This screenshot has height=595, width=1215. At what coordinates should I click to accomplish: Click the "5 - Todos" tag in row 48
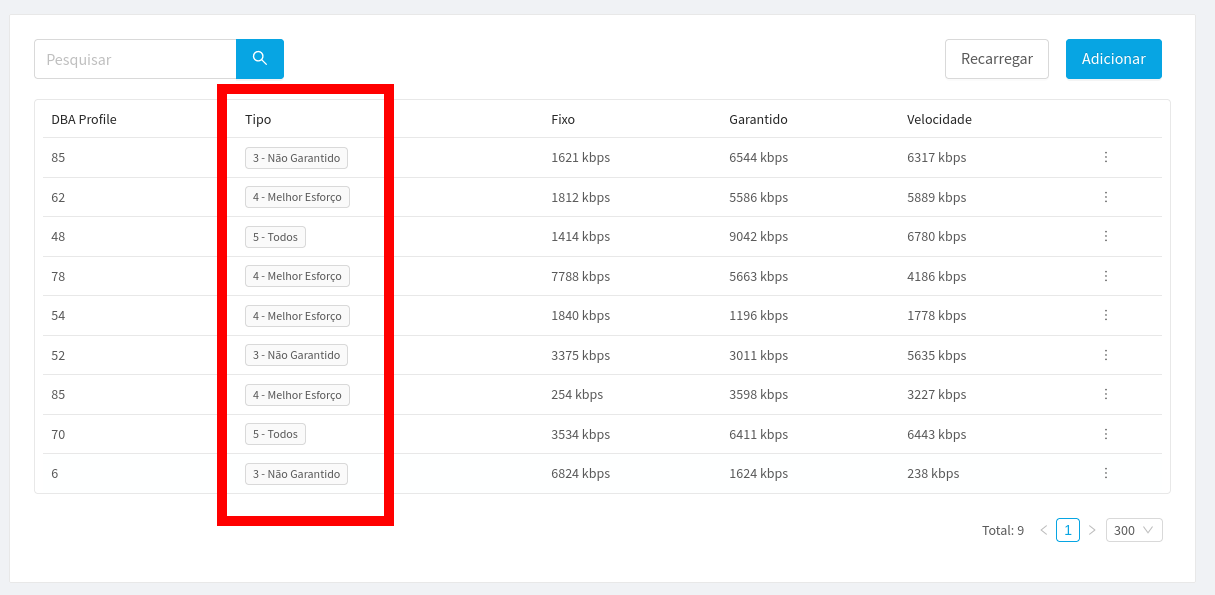(x=275, y=237)
